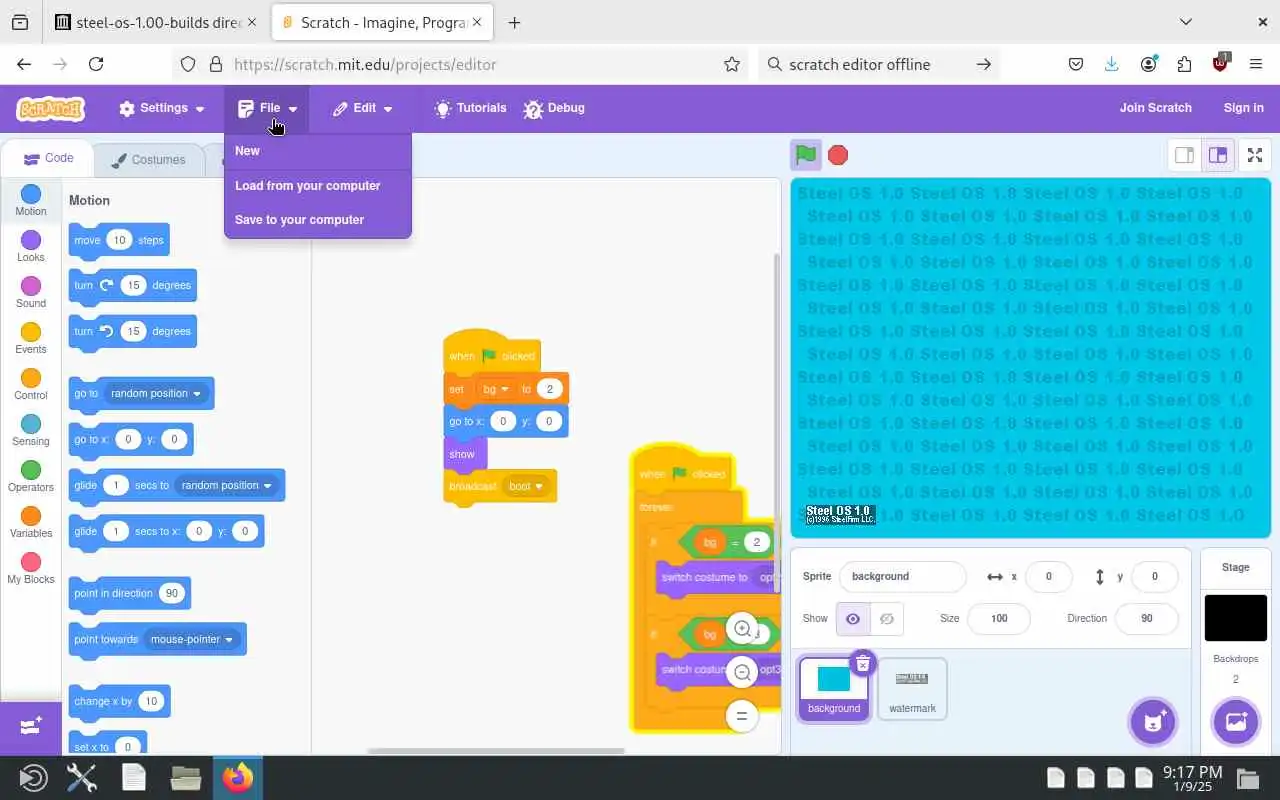Screen dimensions: 1280x800
Task: Click the browser address bar
Action: pos(460,64)
